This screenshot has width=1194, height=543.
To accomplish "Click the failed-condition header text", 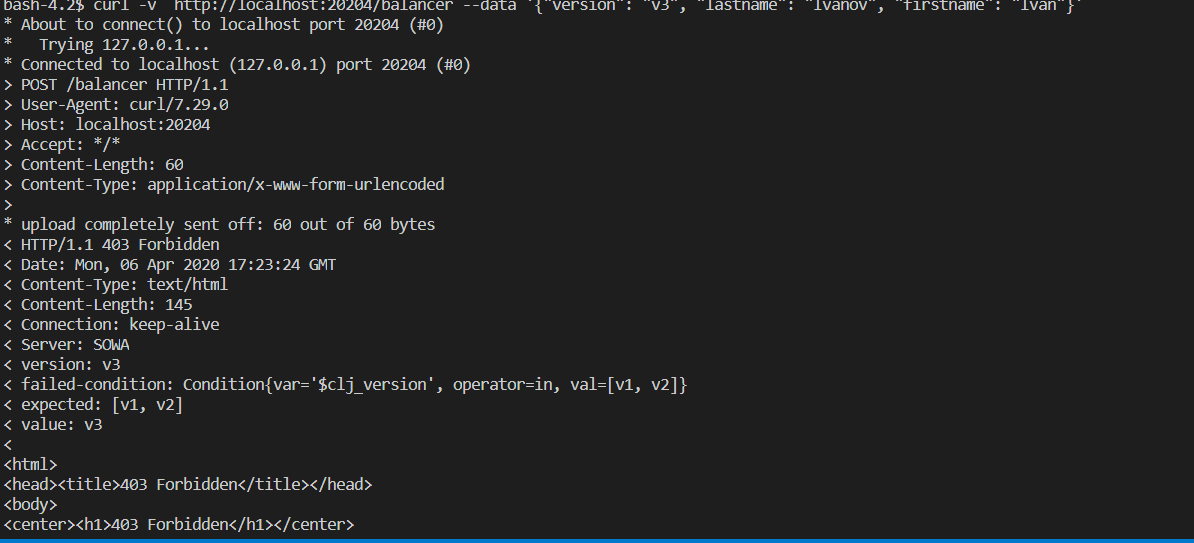I will (x=346, y=385).
